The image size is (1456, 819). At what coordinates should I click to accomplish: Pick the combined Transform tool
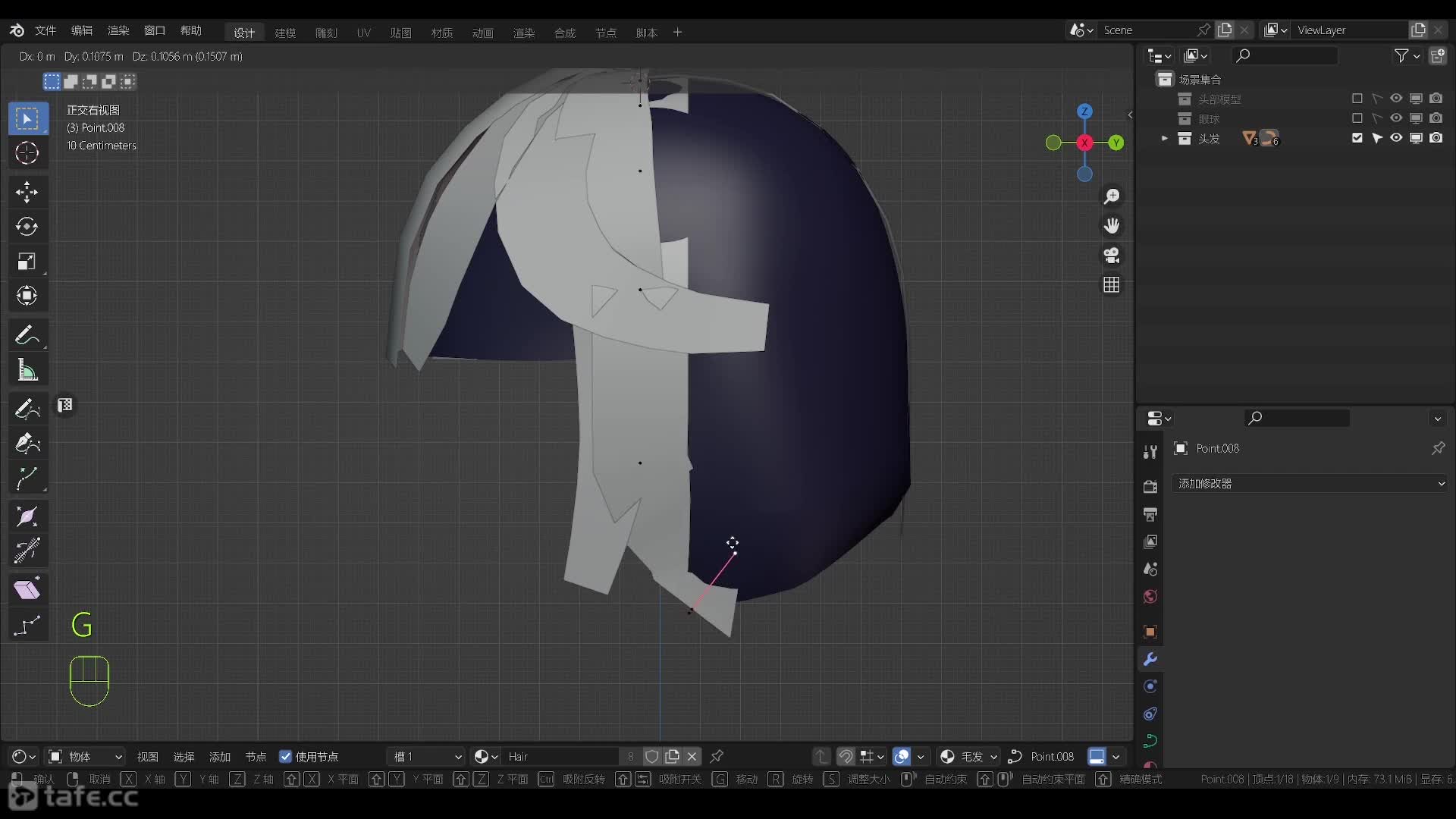point(27,296)
